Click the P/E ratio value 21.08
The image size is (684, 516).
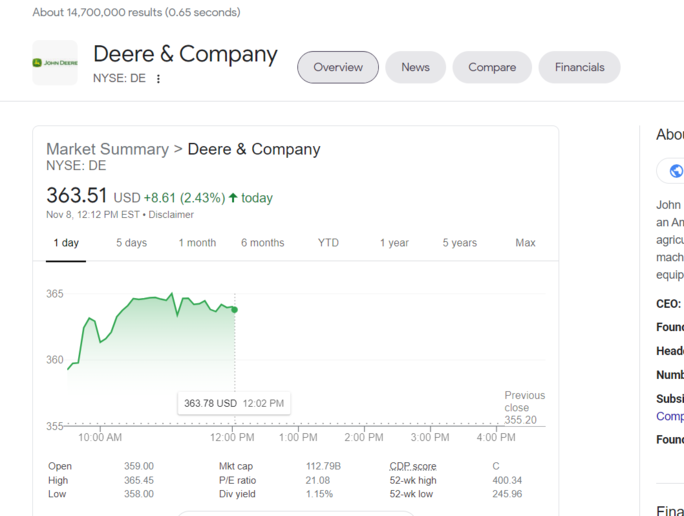click(318, 480)
